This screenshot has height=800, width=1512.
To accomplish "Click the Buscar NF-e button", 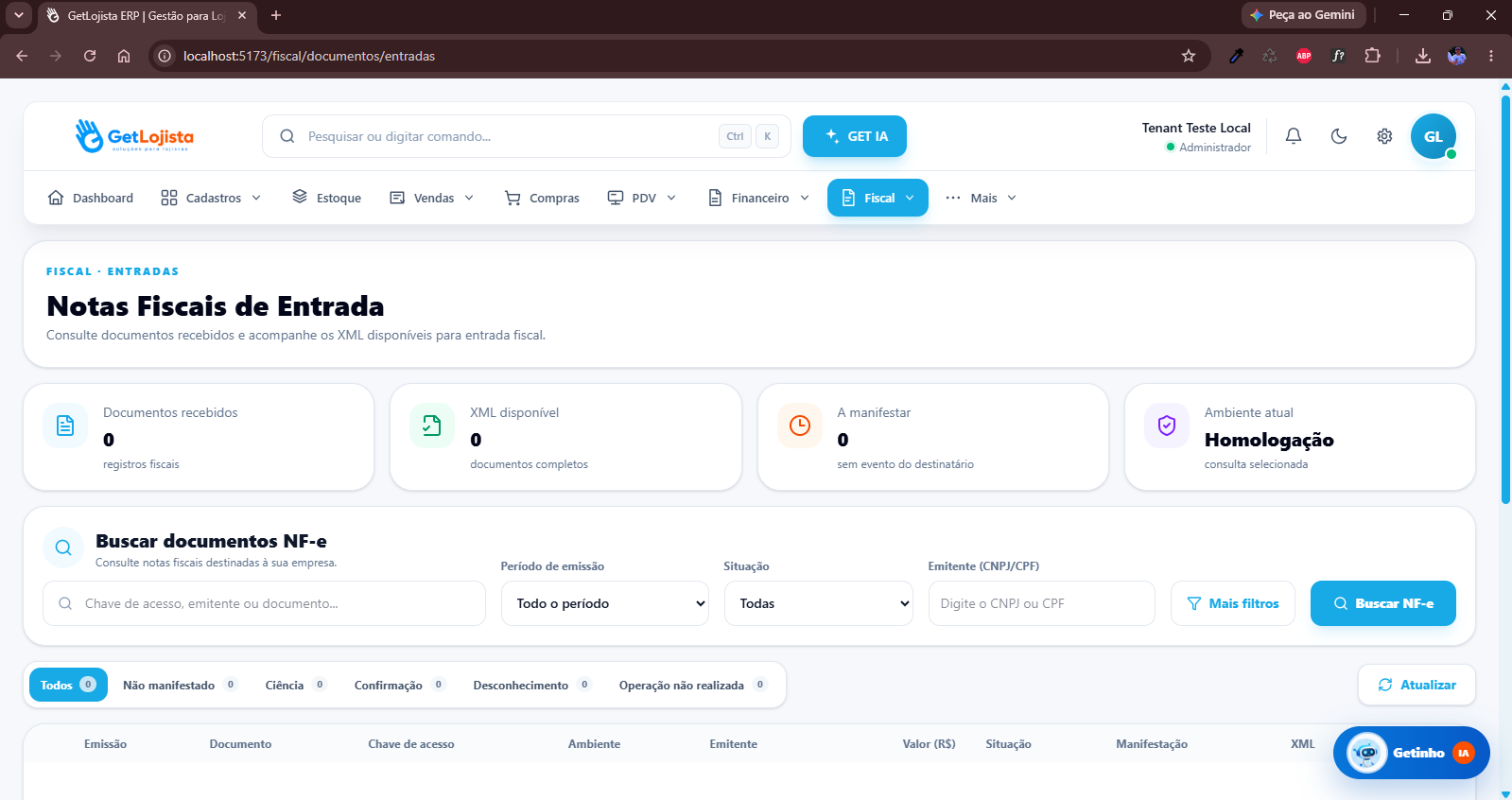I will [1383, 603].
